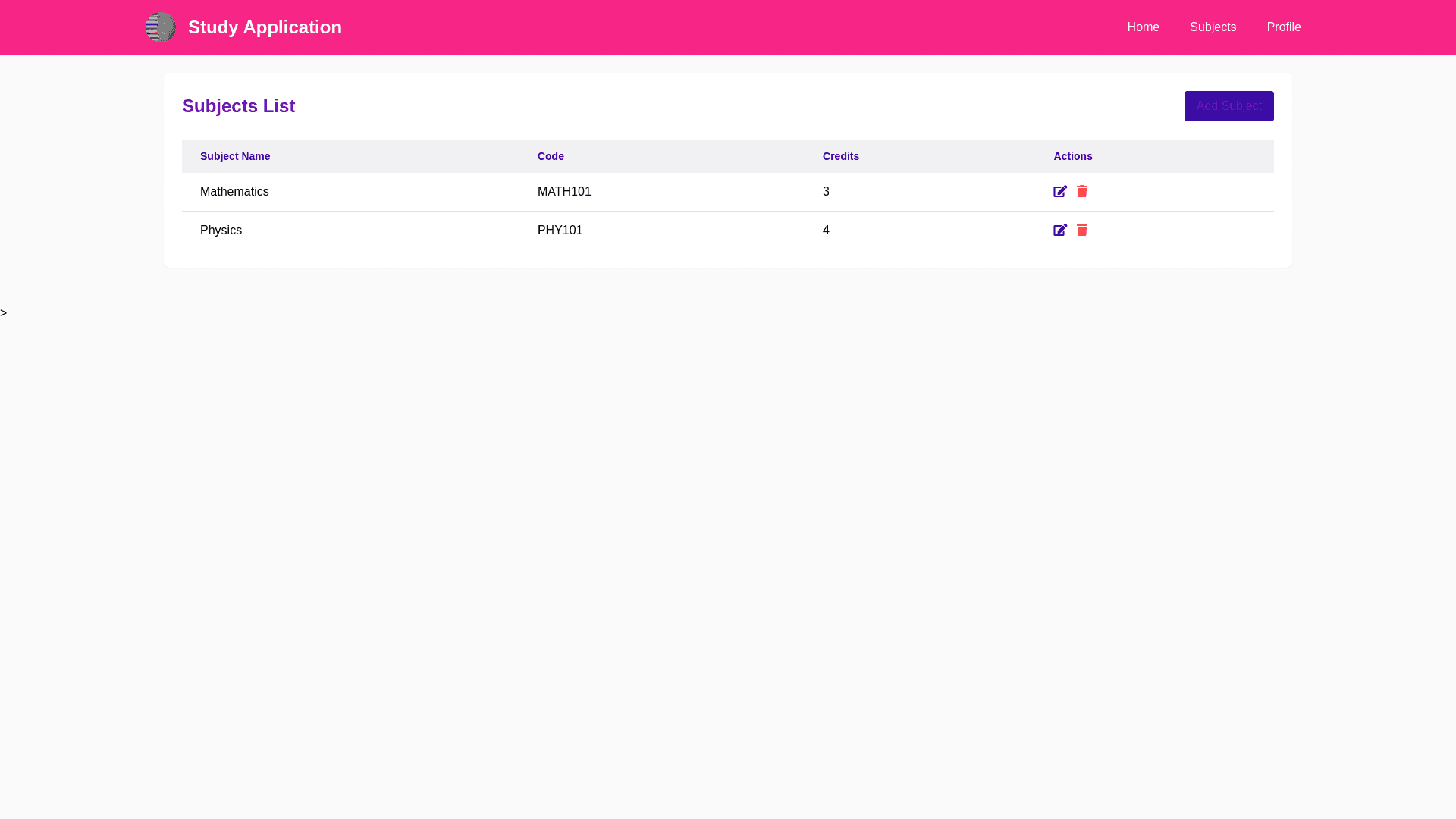The image size is (1456, 819).
Task: Click the Code column header
Action: coord(551,156)
